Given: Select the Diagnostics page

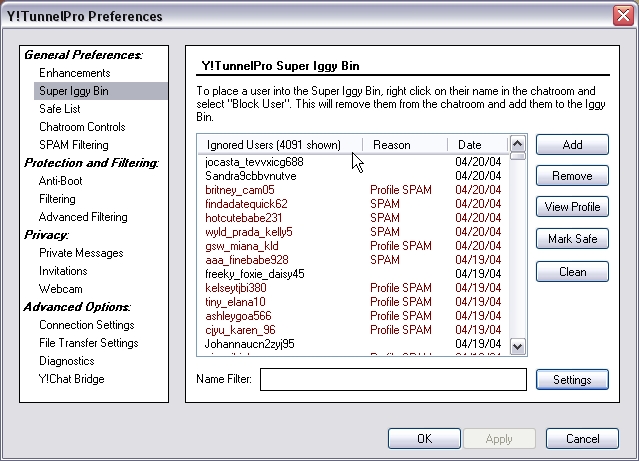Looking at the screenshot, I should coord(66,361).
